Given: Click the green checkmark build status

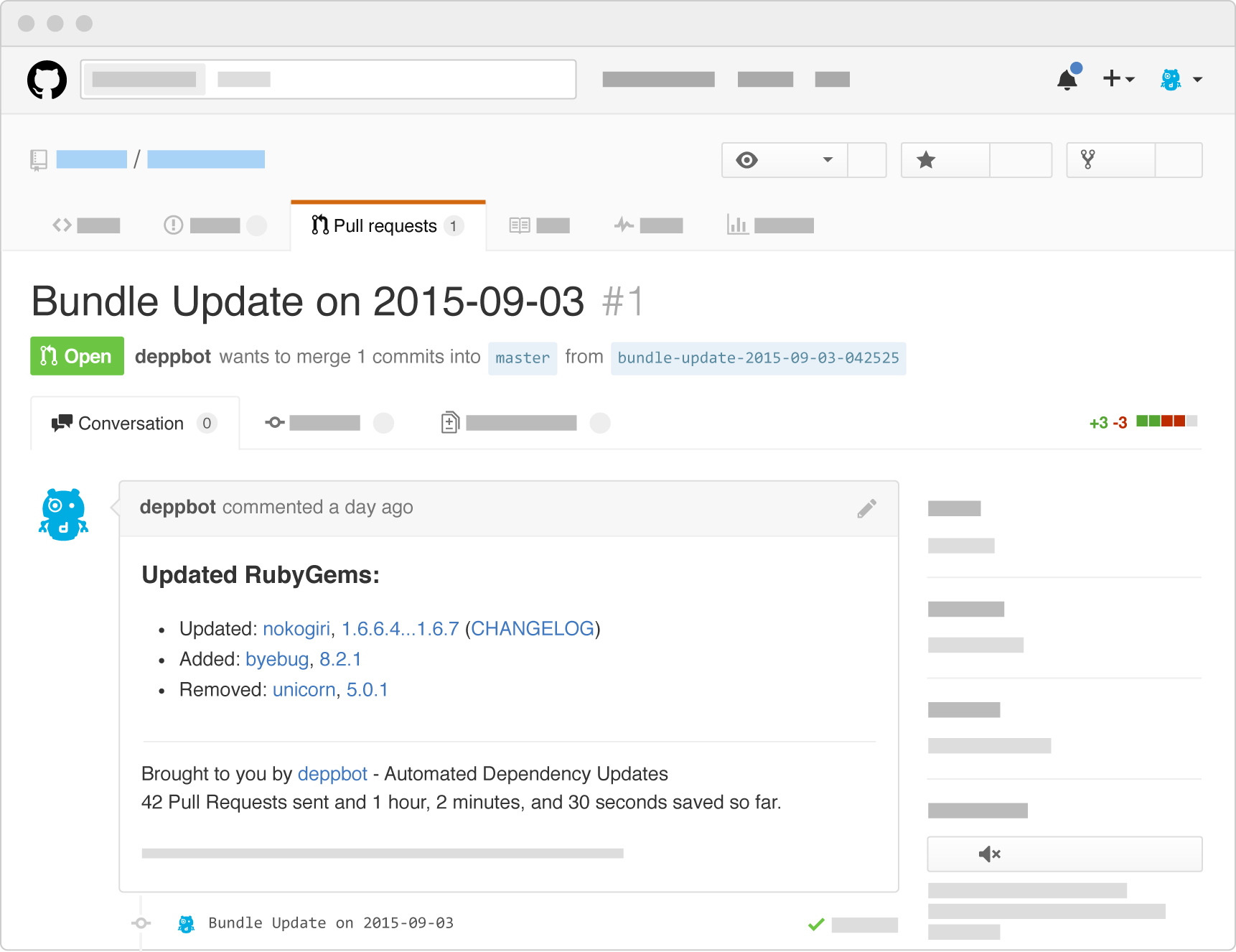Looking at the screenshot, I should click(x=816, y=925).
